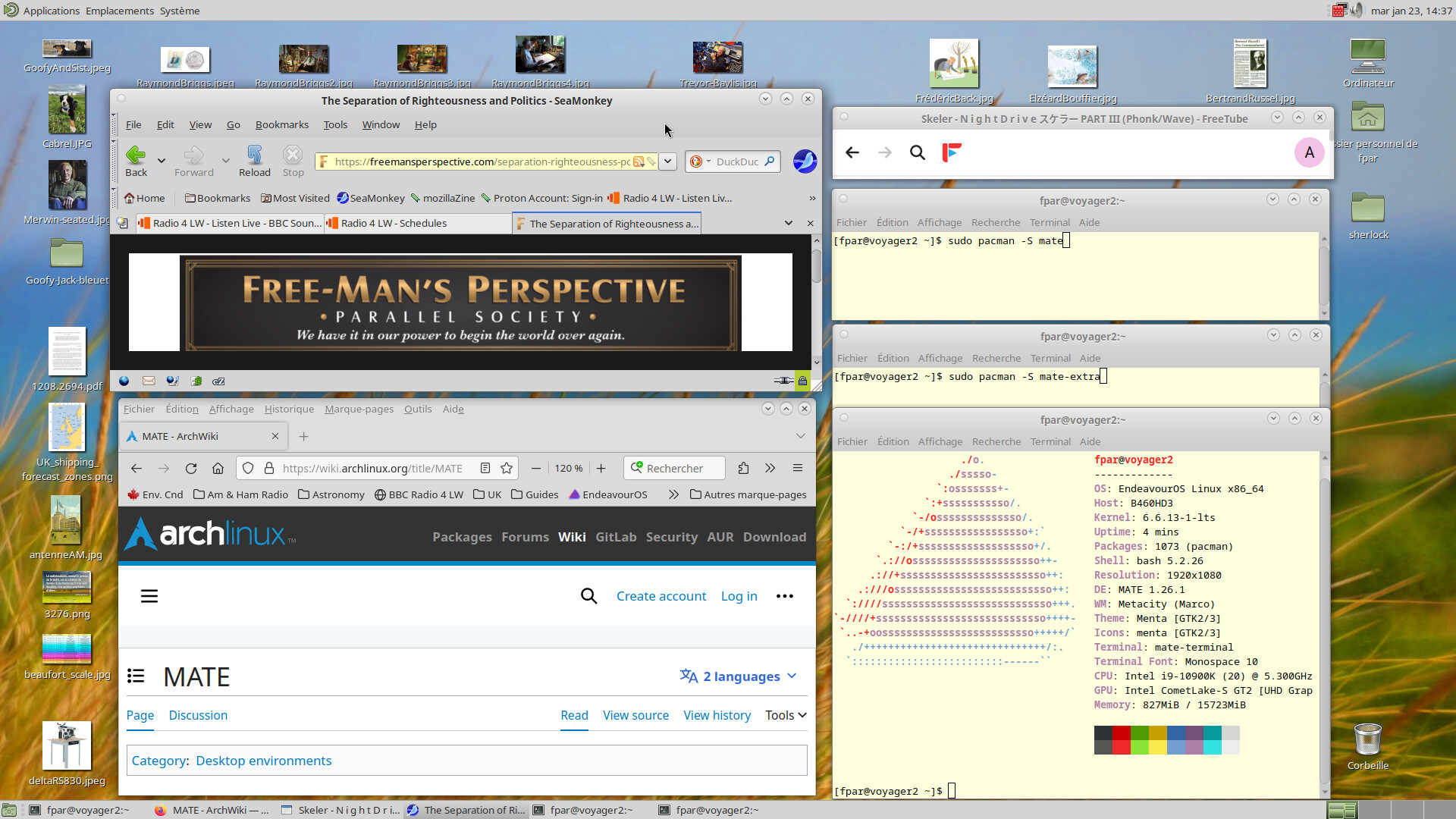Click FreeTube search magnifier icon
Screen dimensions: 1456x819
917,152
